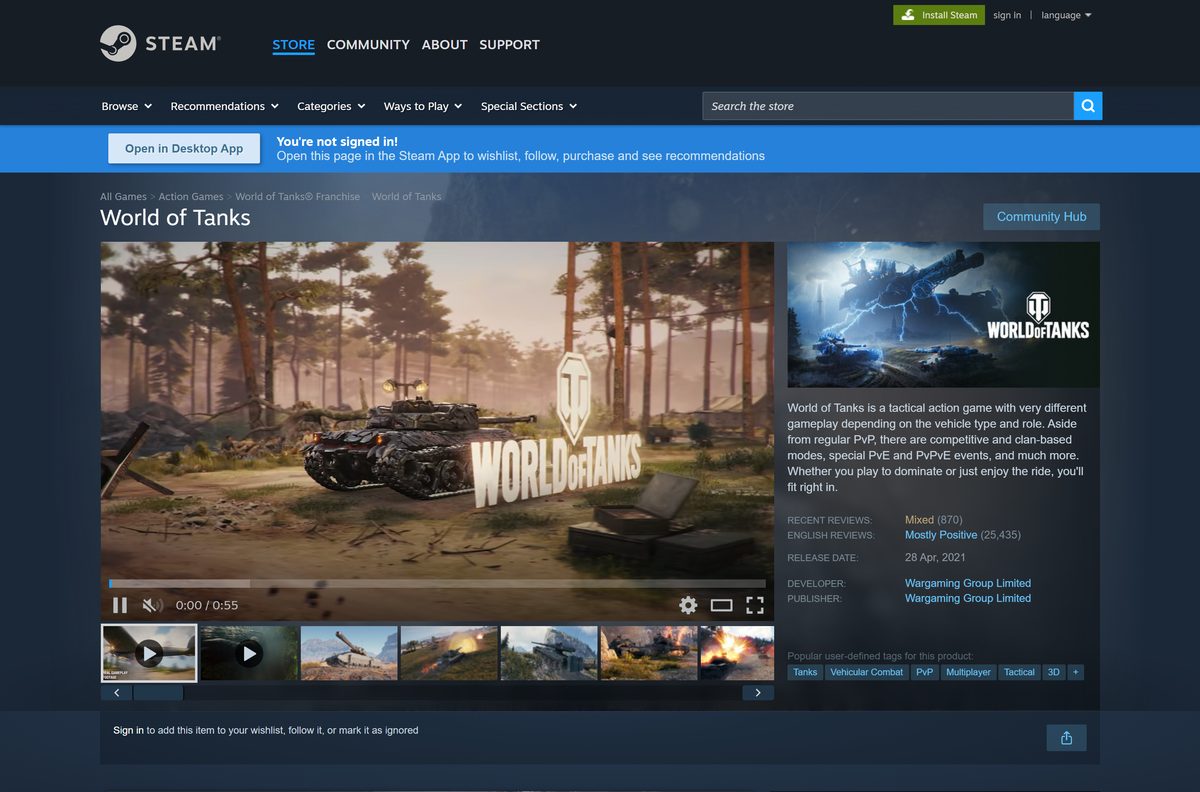Open the Recommendations dropdown
The height and width of the screenshot is (792, 1200).
225,106
